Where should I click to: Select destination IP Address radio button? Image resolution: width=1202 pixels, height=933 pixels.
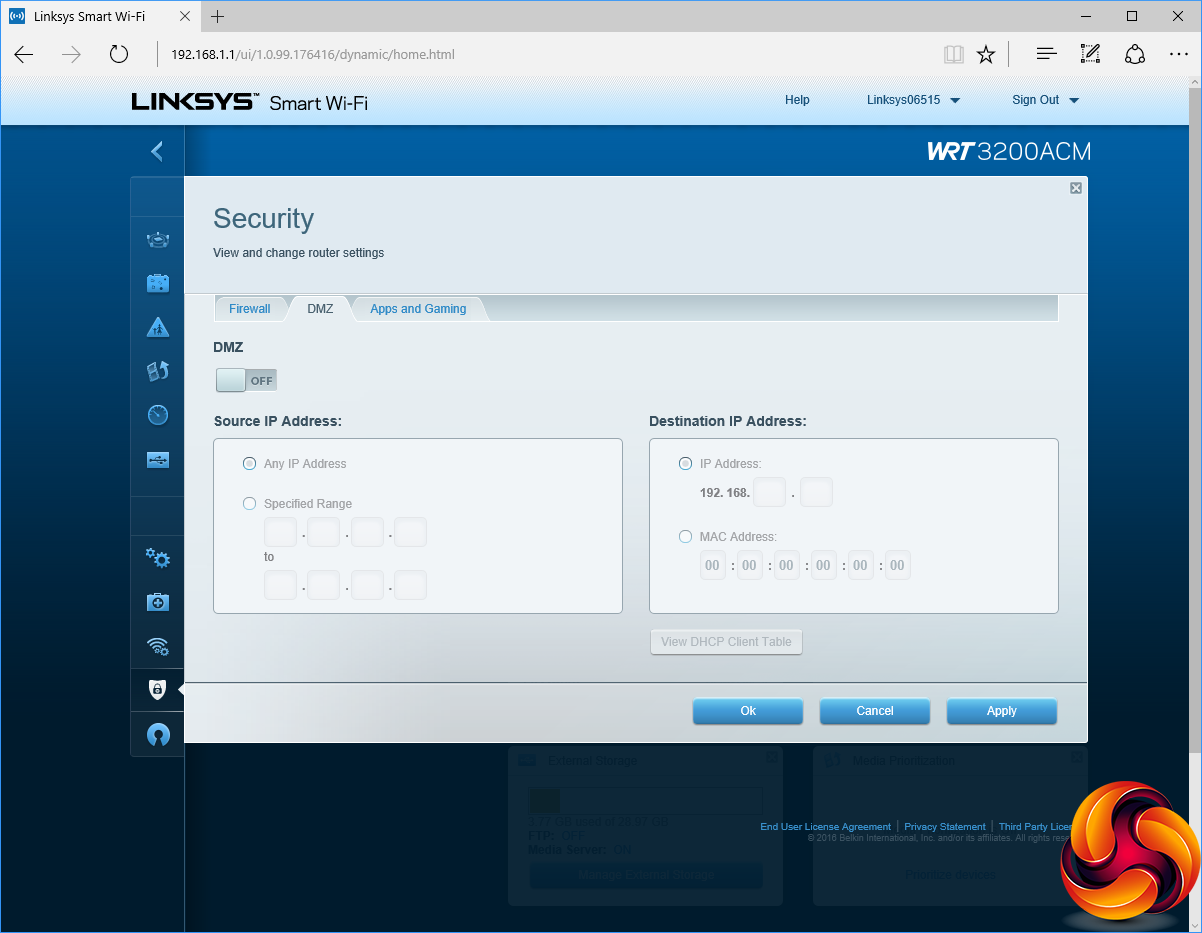click(685, 464)
